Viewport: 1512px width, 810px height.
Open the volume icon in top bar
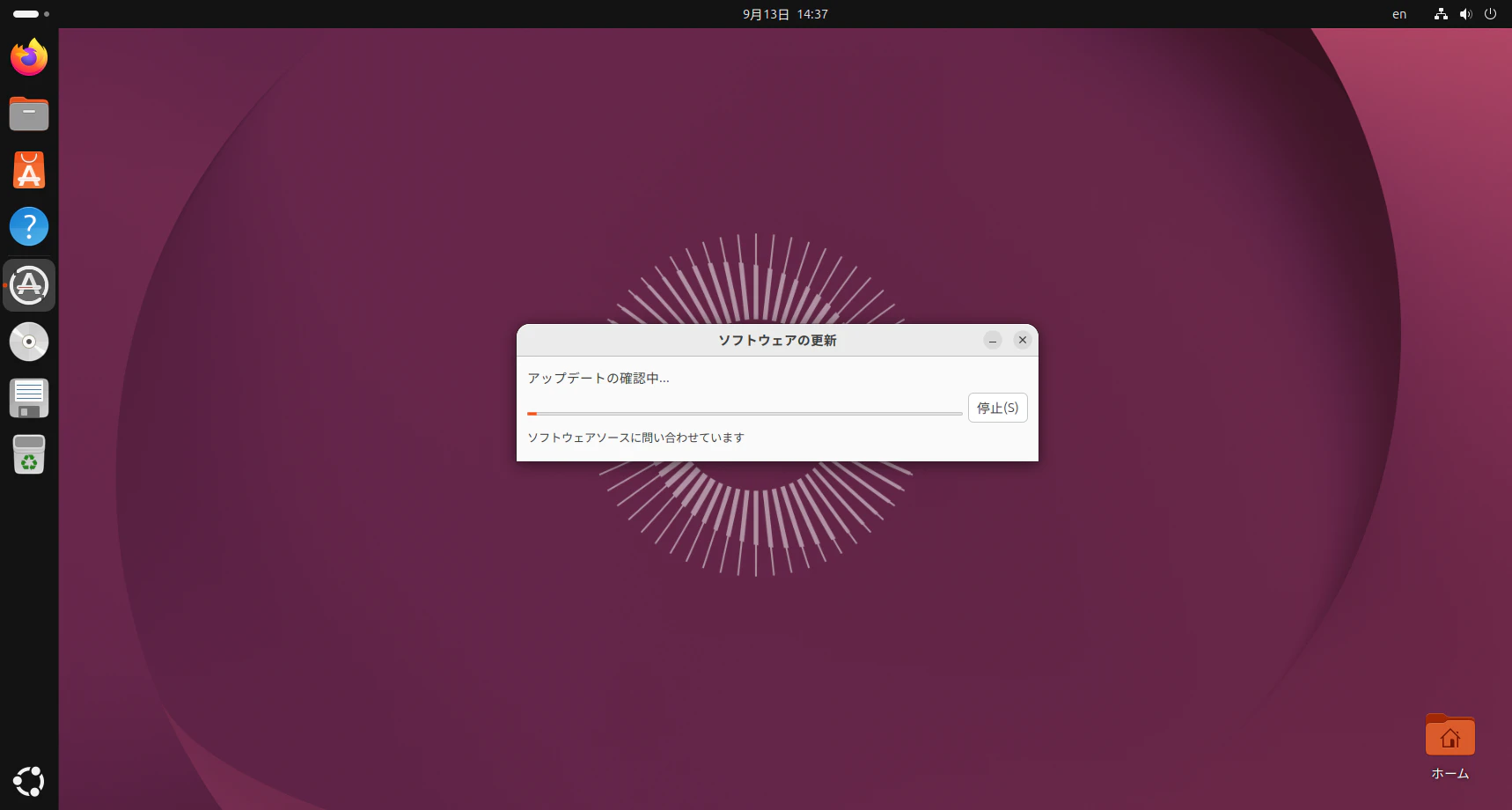(1465, 14)
